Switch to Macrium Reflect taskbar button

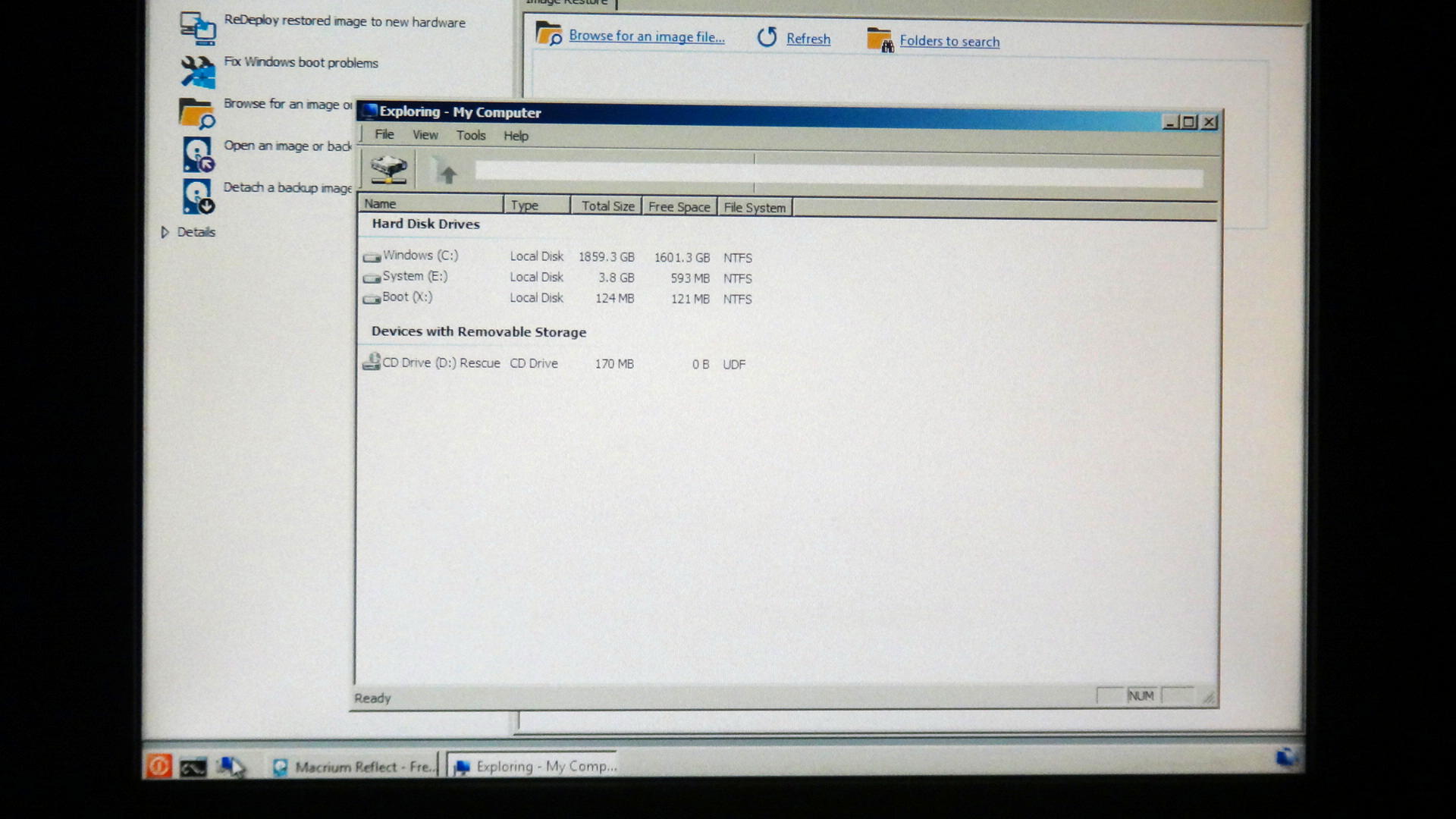tap(355, 767)
